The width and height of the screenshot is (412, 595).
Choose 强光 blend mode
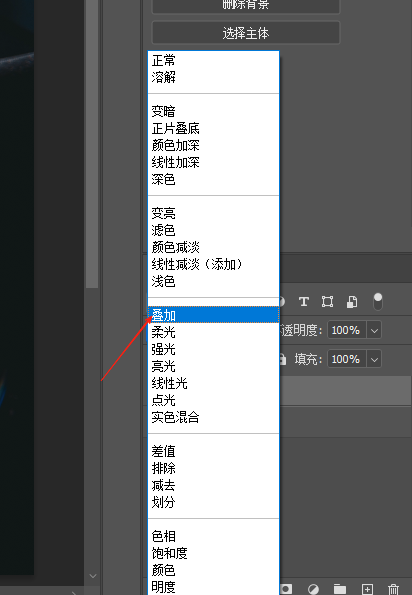(x=214, y=349)
